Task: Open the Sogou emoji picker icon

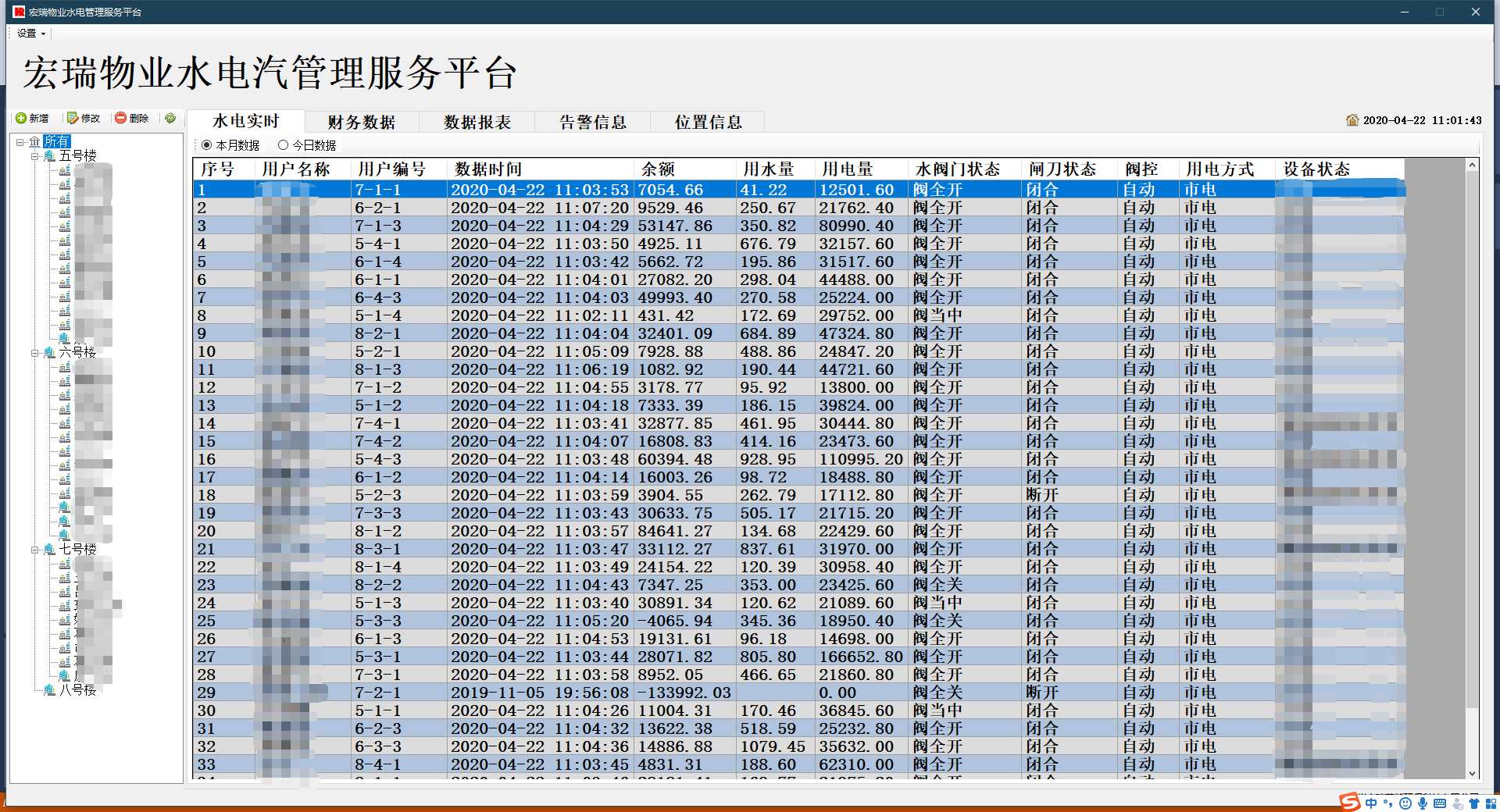Action: point(1405,803)
